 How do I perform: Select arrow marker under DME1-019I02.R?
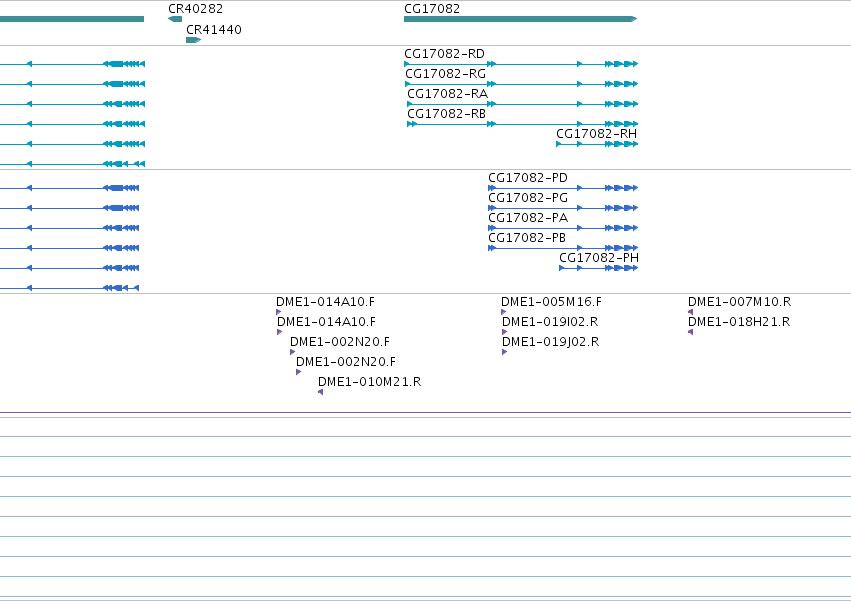pyautogui.click(x=505, y=332)
